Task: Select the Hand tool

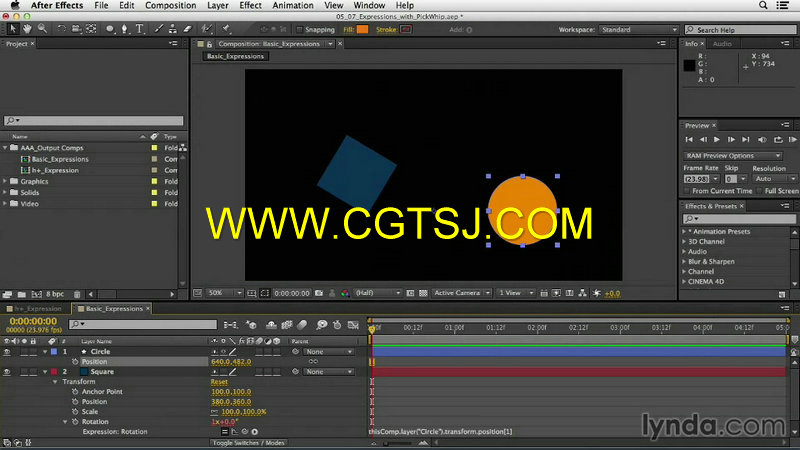Action: pyautogui.click(x=27, y=29)
